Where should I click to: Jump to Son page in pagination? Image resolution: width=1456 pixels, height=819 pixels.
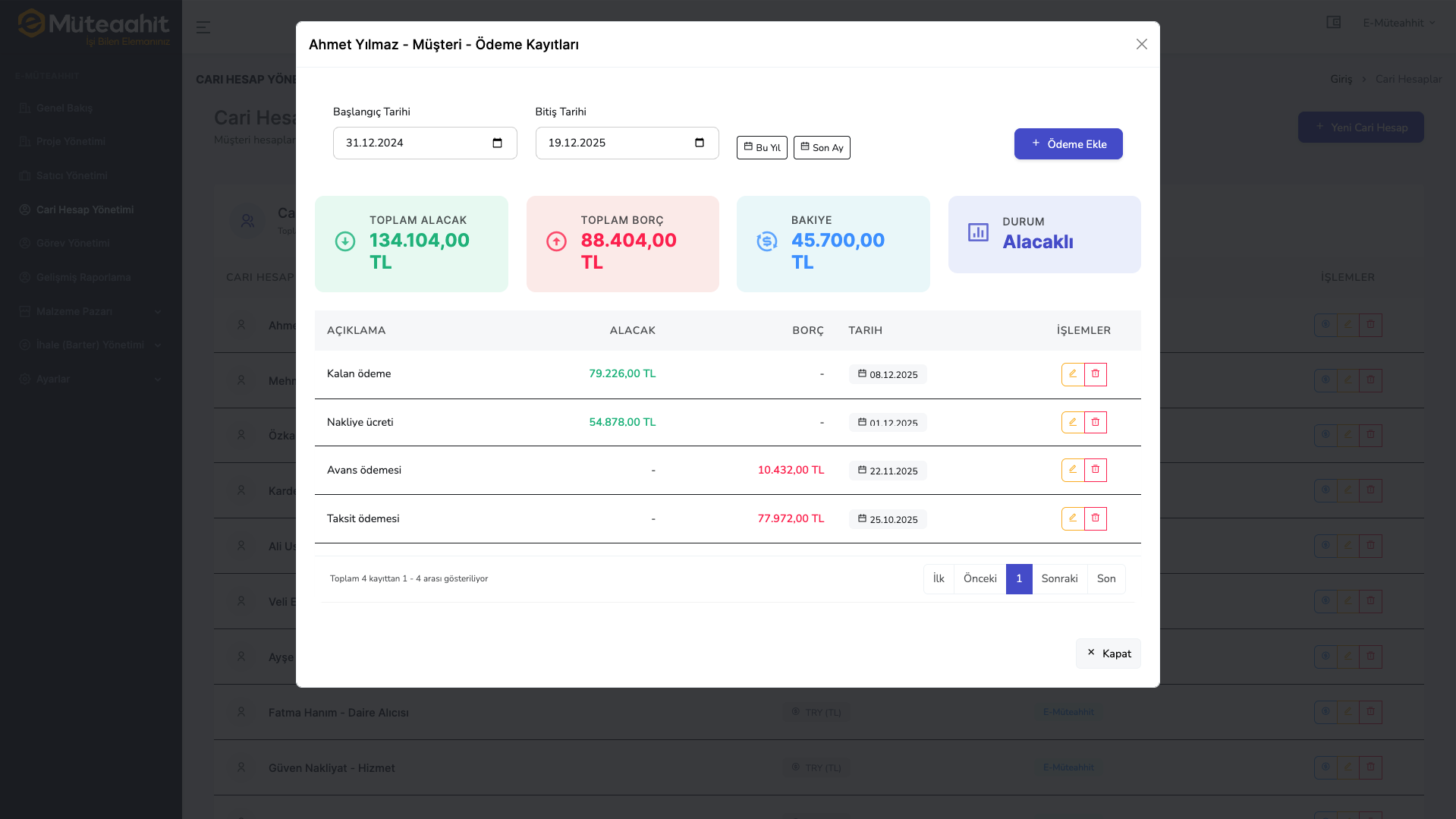click(1105, 578)
